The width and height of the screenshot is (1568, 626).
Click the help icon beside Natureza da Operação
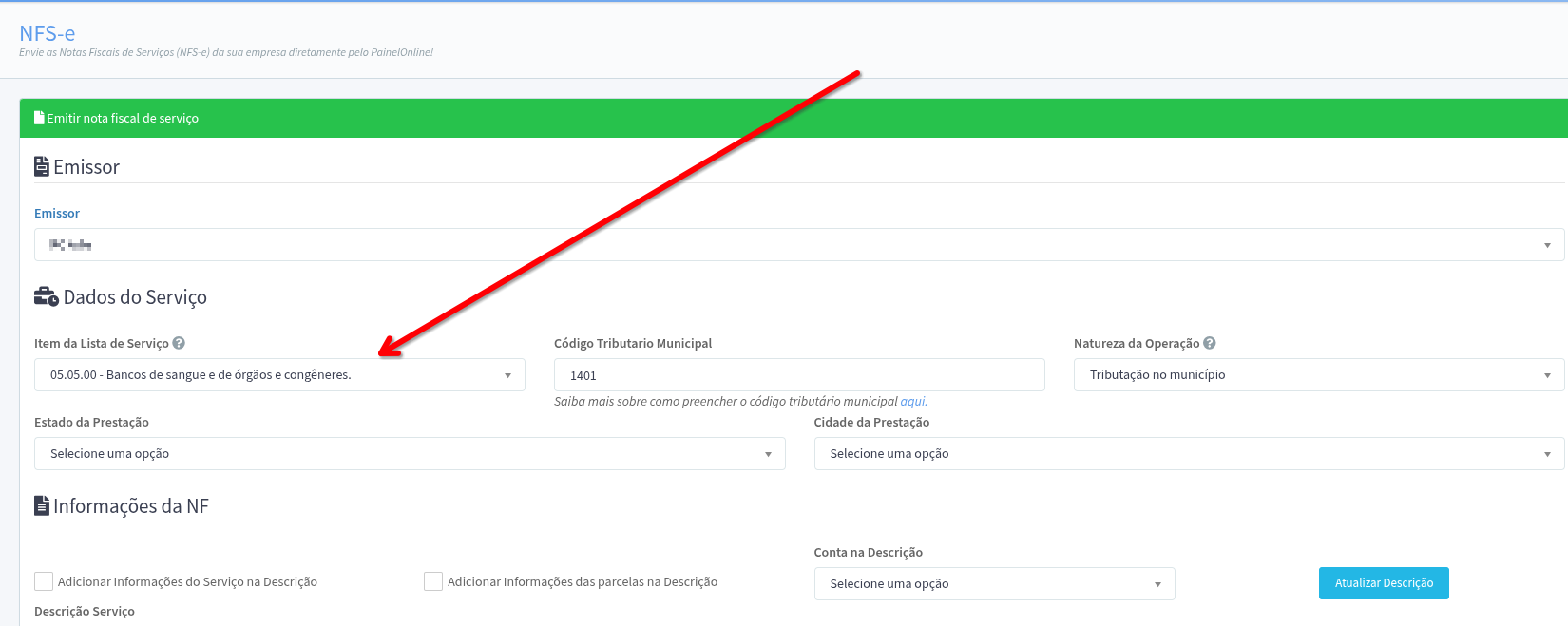point(1210,343)
